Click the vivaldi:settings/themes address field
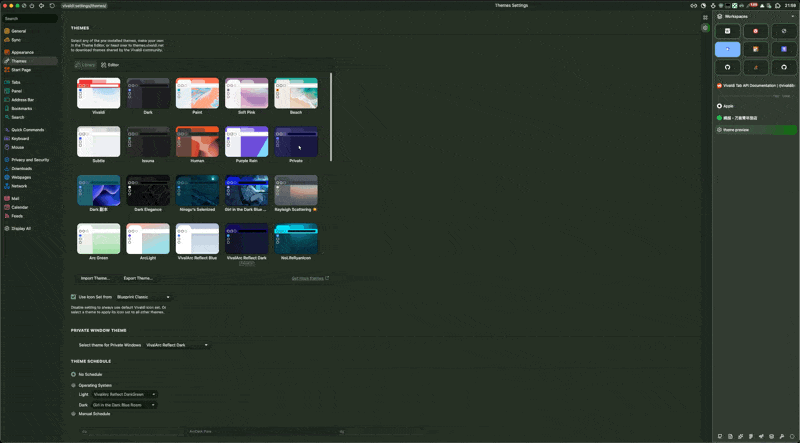 [x=84, y=6]
